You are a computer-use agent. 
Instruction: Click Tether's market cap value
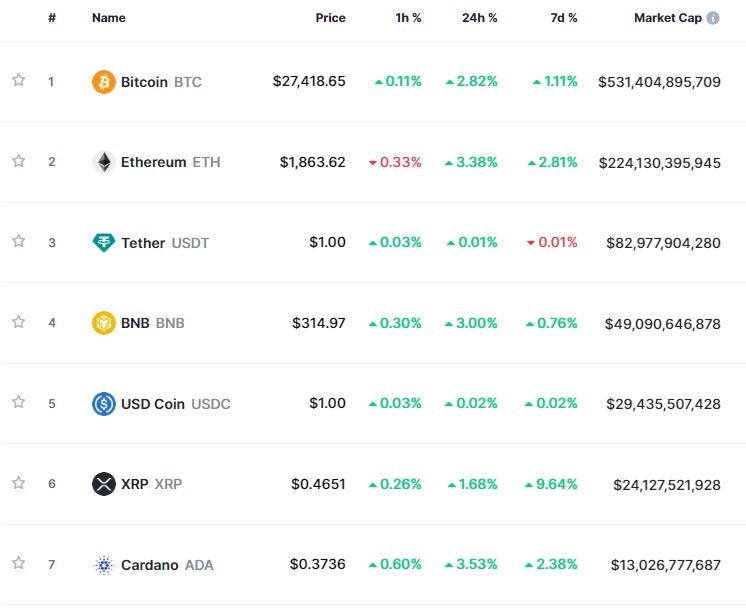(x=663, y=242)
